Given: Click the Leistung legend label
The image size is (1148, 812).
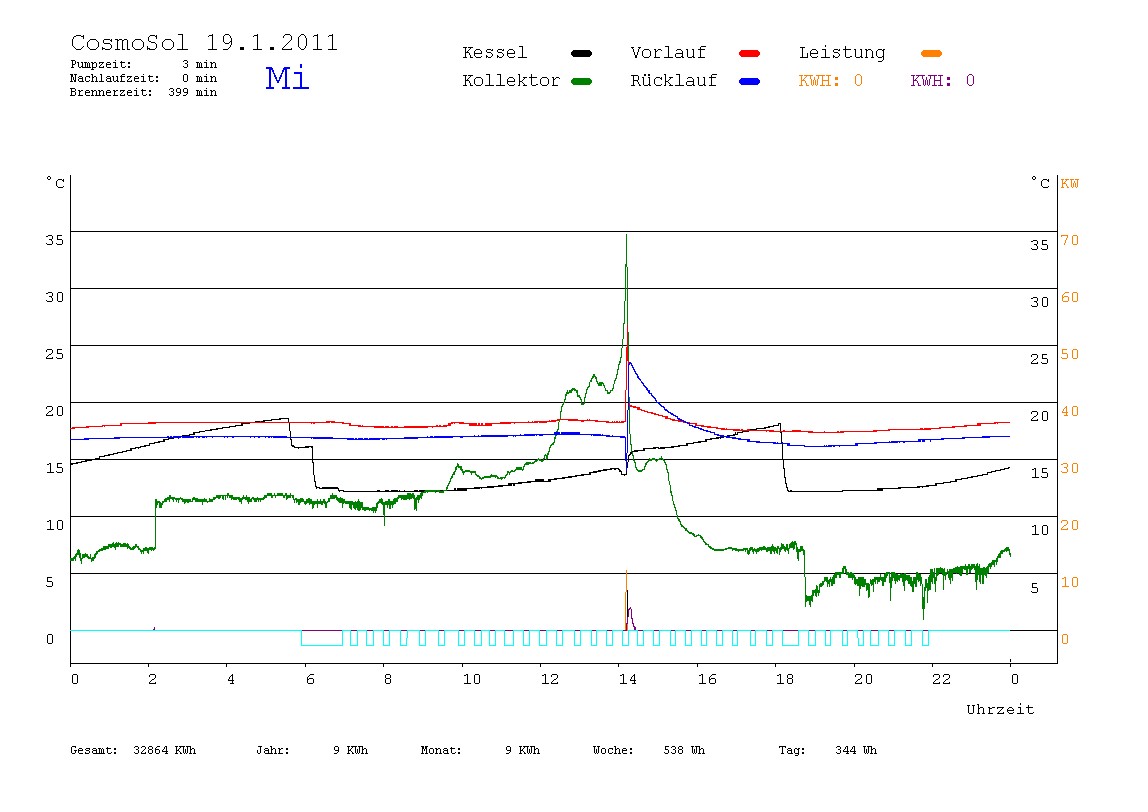Looking at the screenshot, I should [842, 53].
